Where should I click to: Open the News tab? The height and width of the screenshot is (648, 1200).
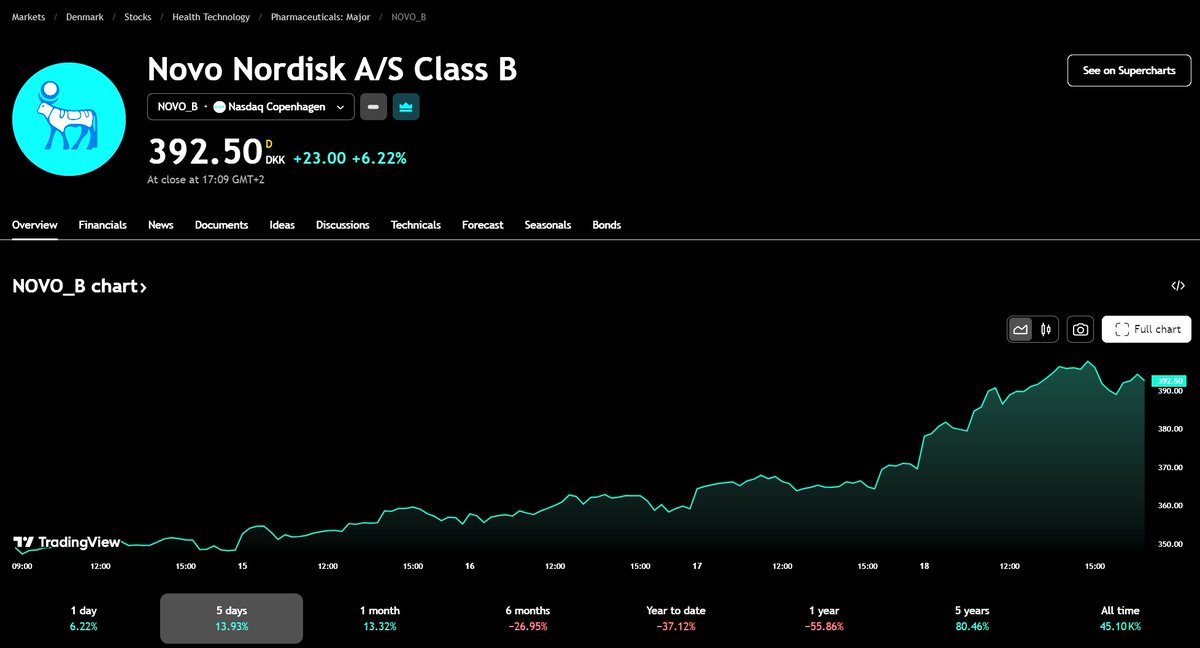161,225
